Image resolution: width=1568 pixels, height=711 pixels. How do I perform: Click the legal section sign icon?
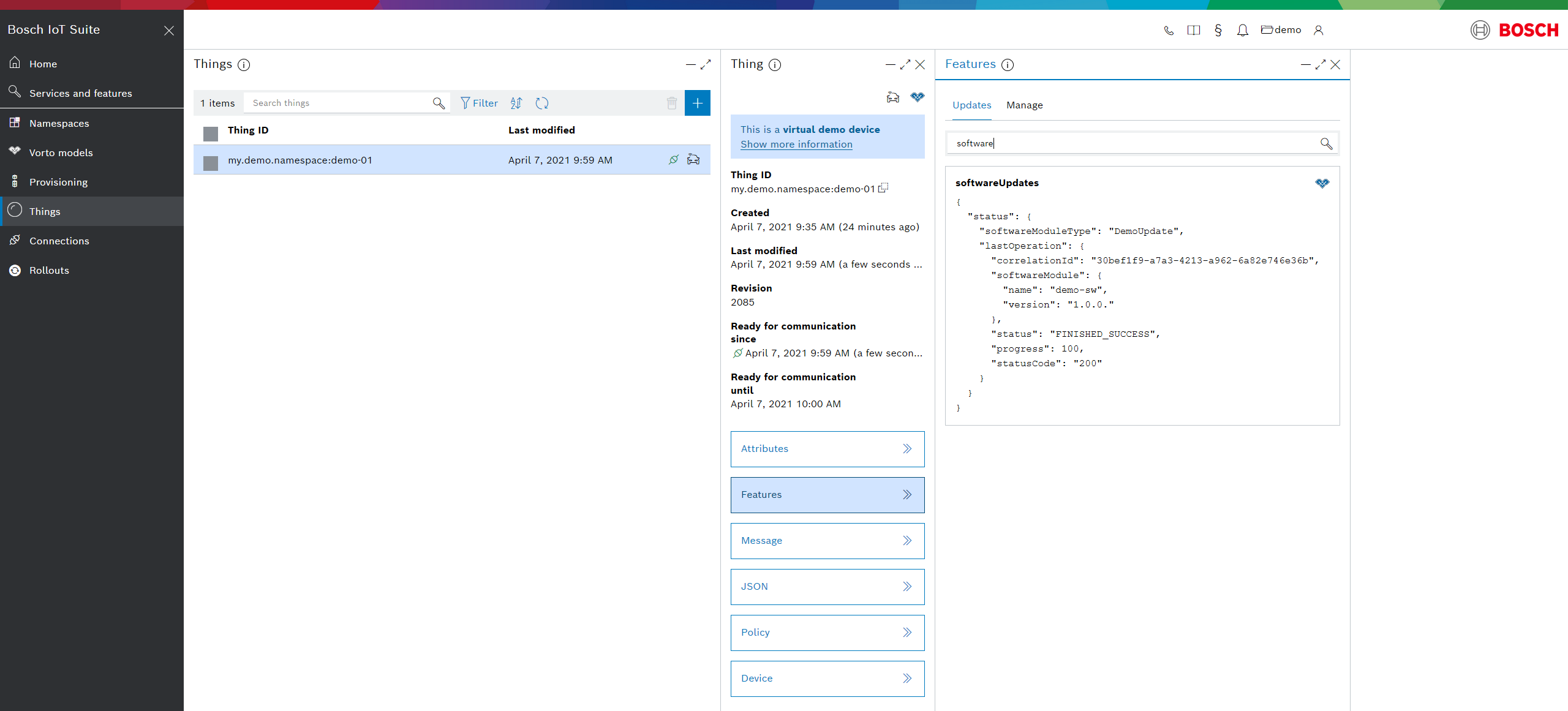(1218, 30)
